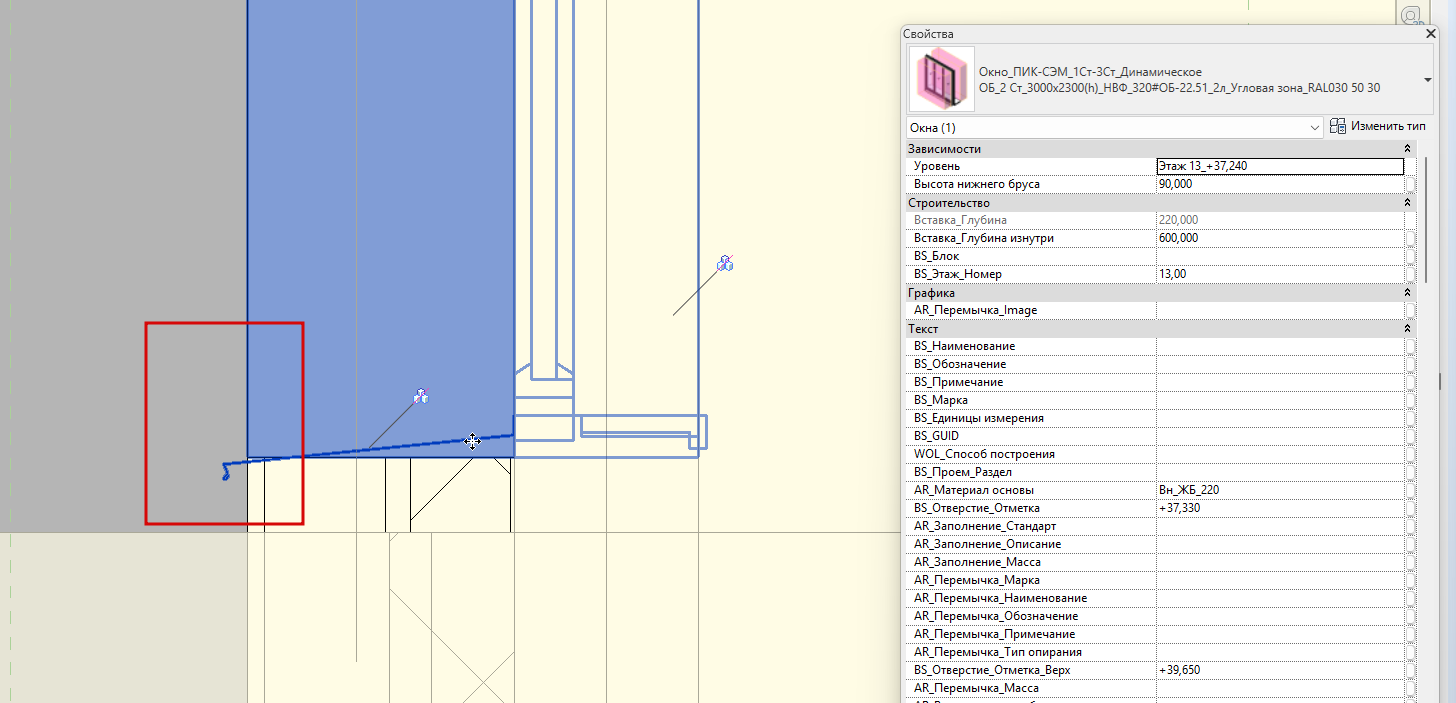Click the move cursor handle on the sill line

coord(472,441)
